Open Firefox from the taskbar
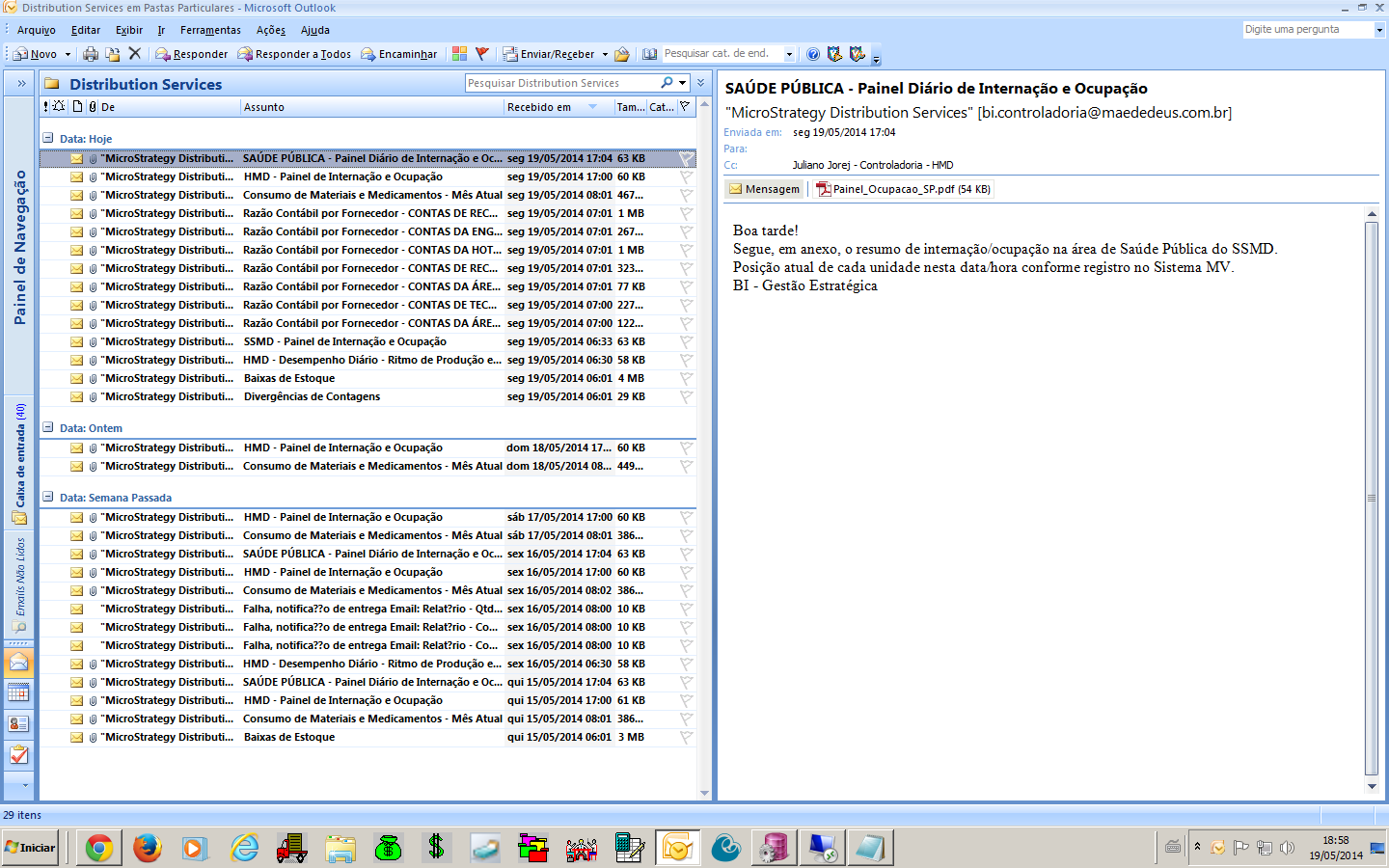Screen dimensions: 1389x868 coord(148,848)
